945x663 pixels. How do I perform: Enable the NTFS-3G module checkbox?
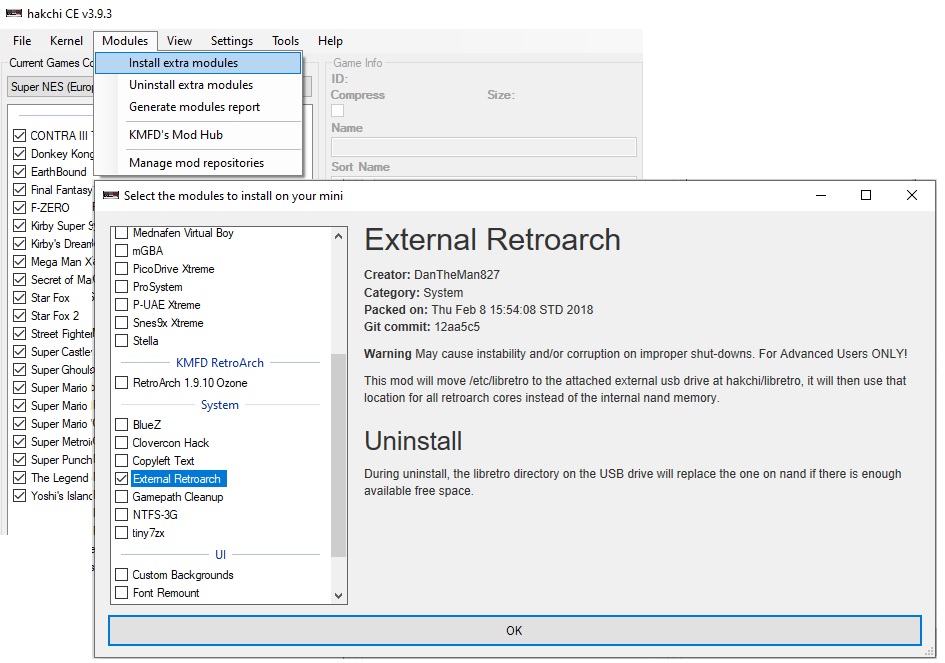pos(122,515)
